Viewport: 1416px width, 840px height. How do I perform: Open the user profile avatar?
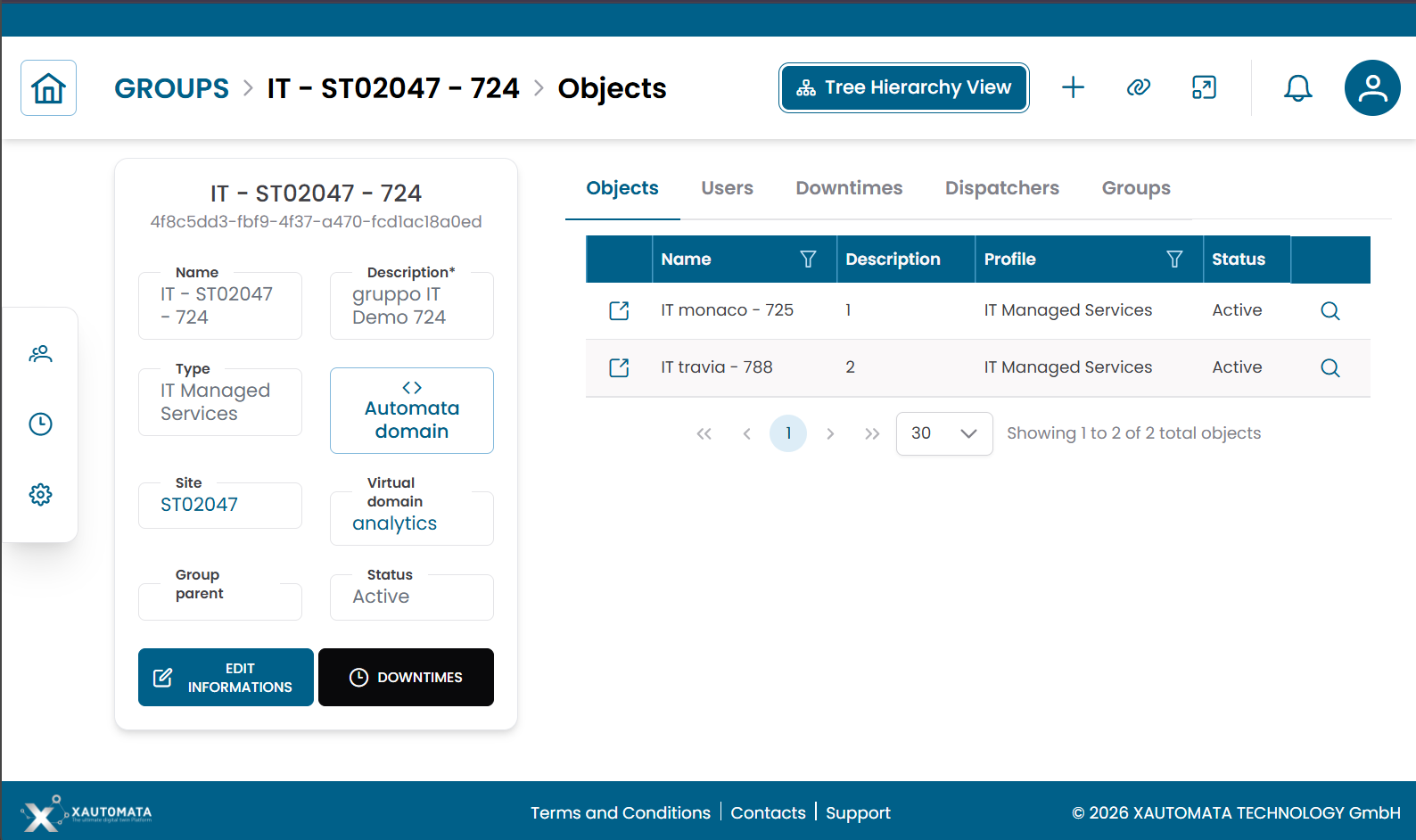tap(1371, 87)
